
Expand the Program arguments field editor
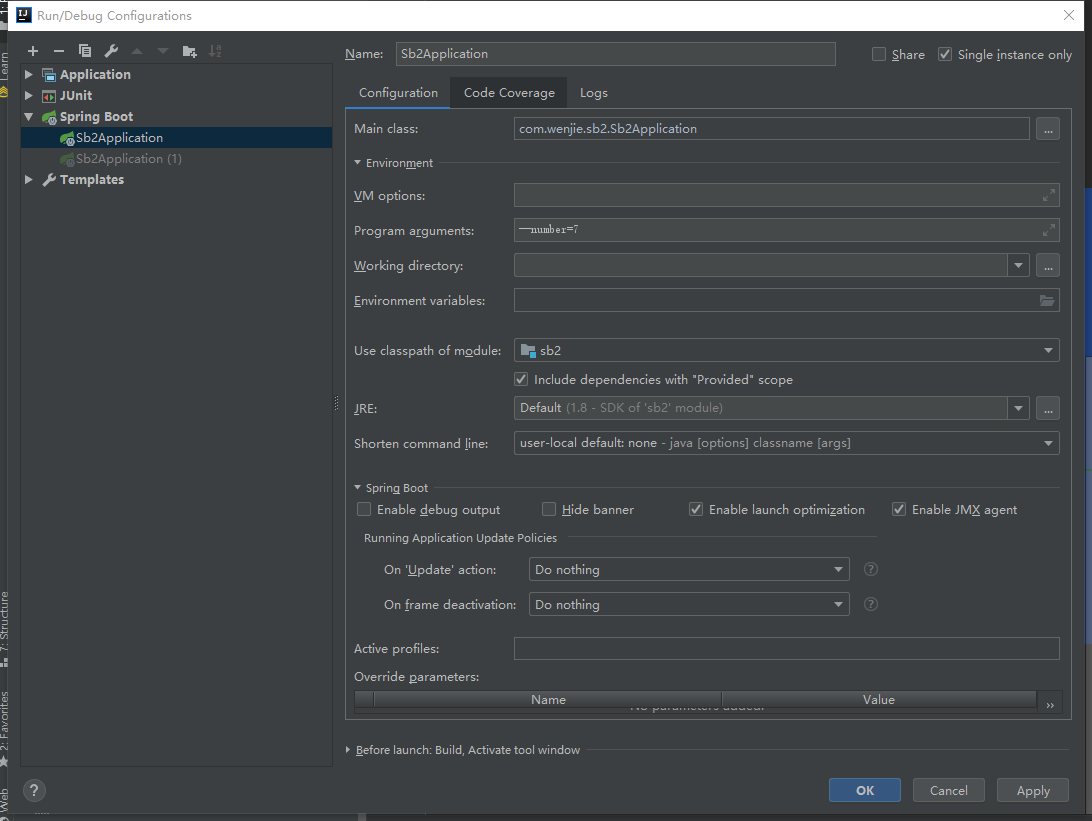(1048, 230)
